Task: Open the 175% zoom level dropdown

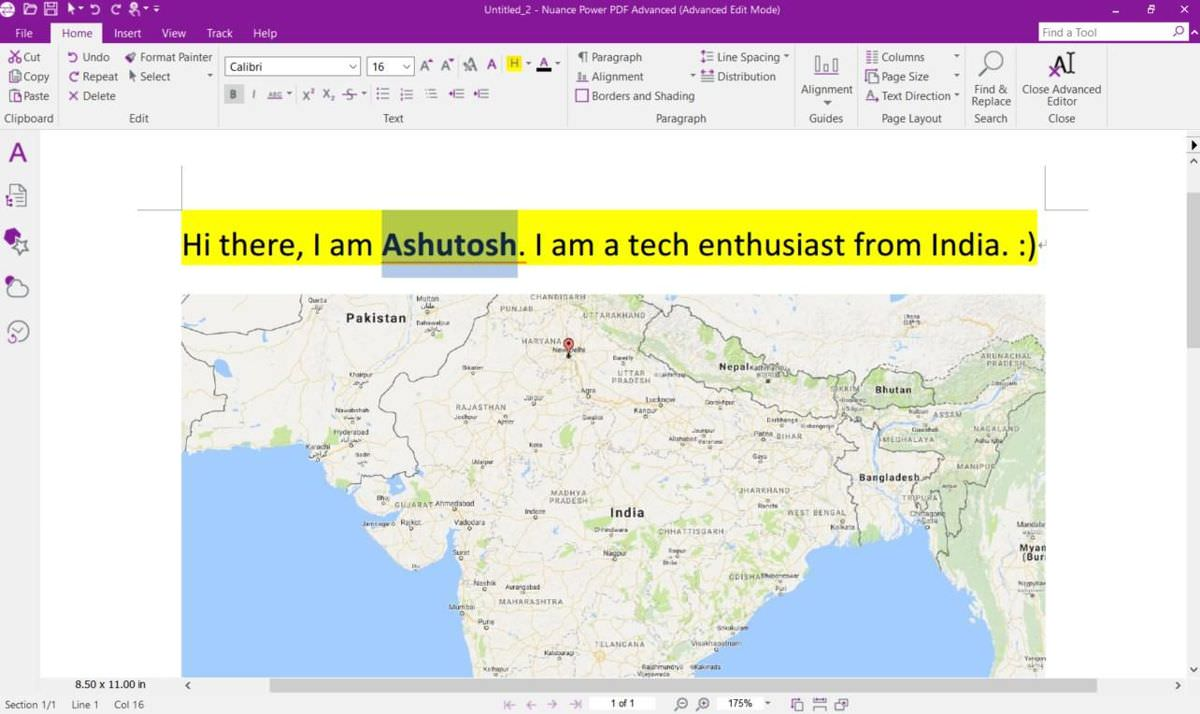Action: (x=747, y=704)
